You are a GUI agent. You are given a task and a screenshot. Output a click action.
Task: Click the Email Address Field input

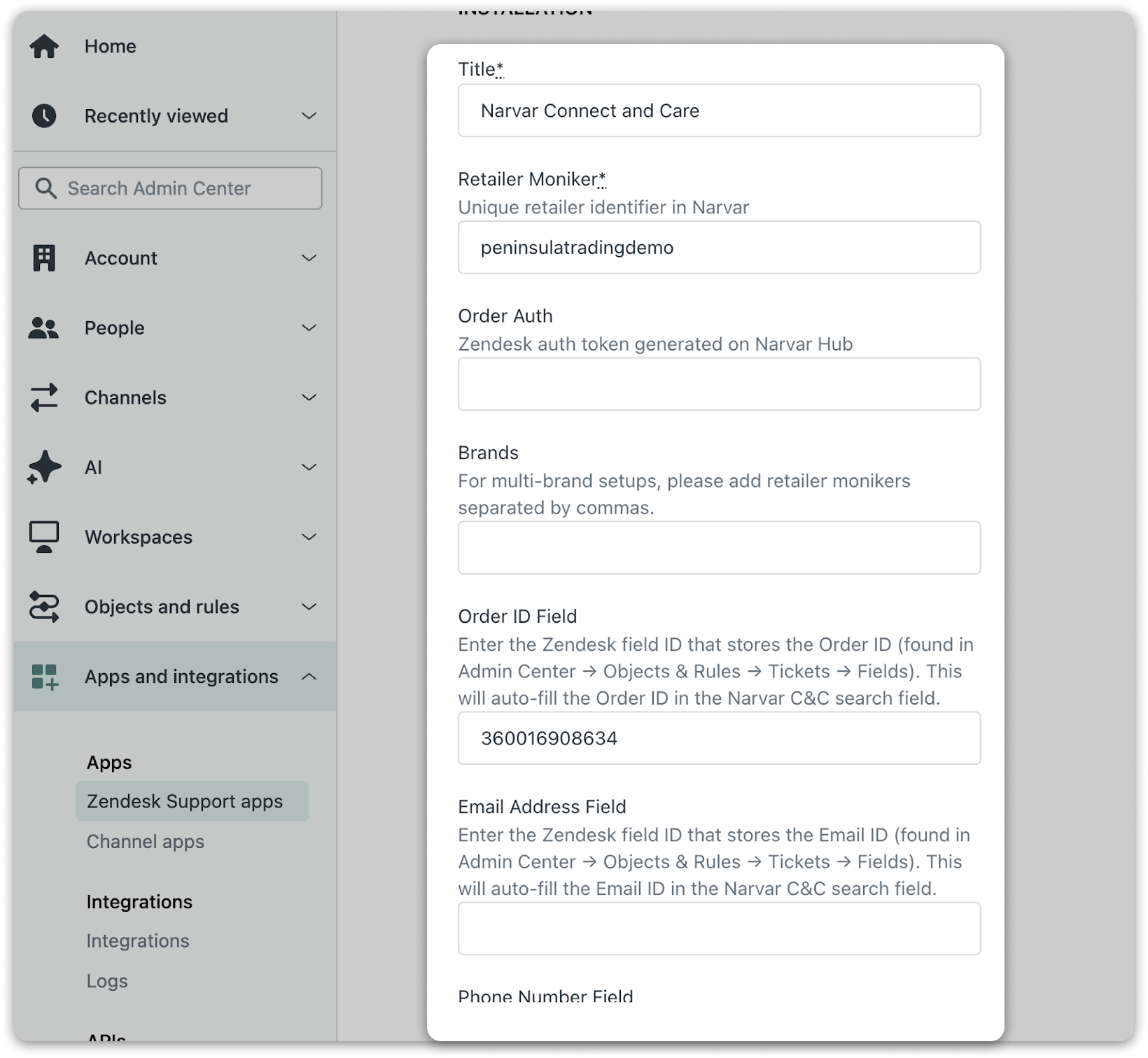[x=719, y=929]
